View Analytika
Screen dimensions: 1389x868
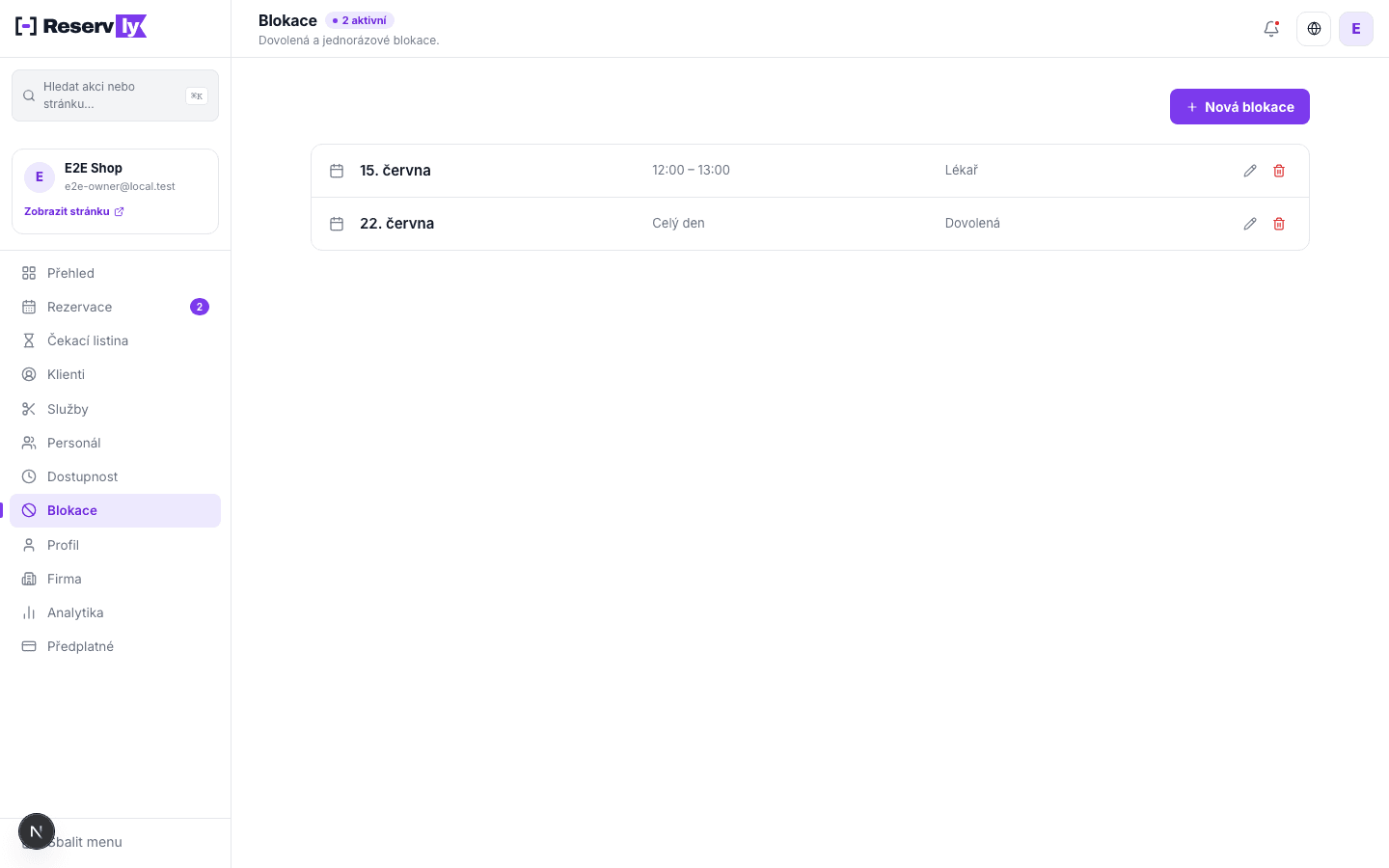pos(115,612)
